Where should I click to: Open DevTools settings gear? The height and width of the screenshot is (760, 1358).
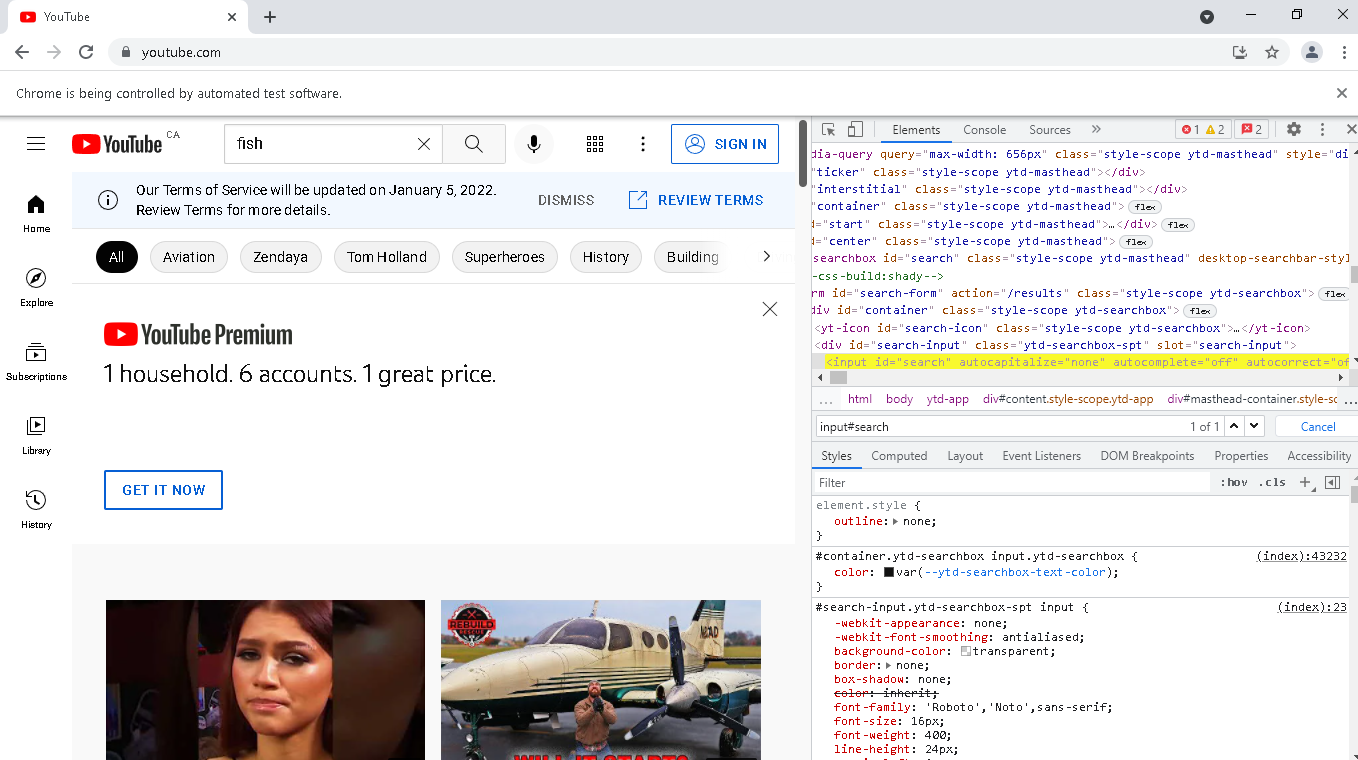point(1294,129)
